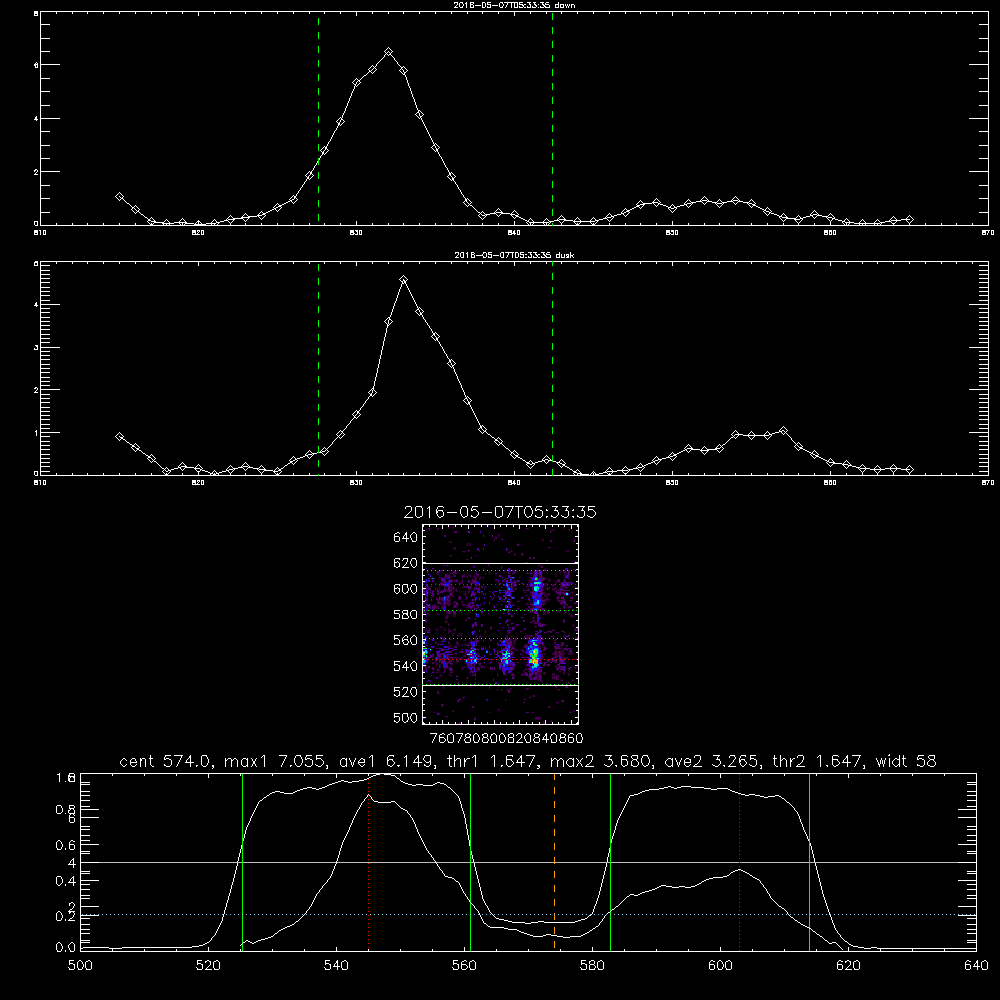Click the dawn plot title text

(514, 5)
